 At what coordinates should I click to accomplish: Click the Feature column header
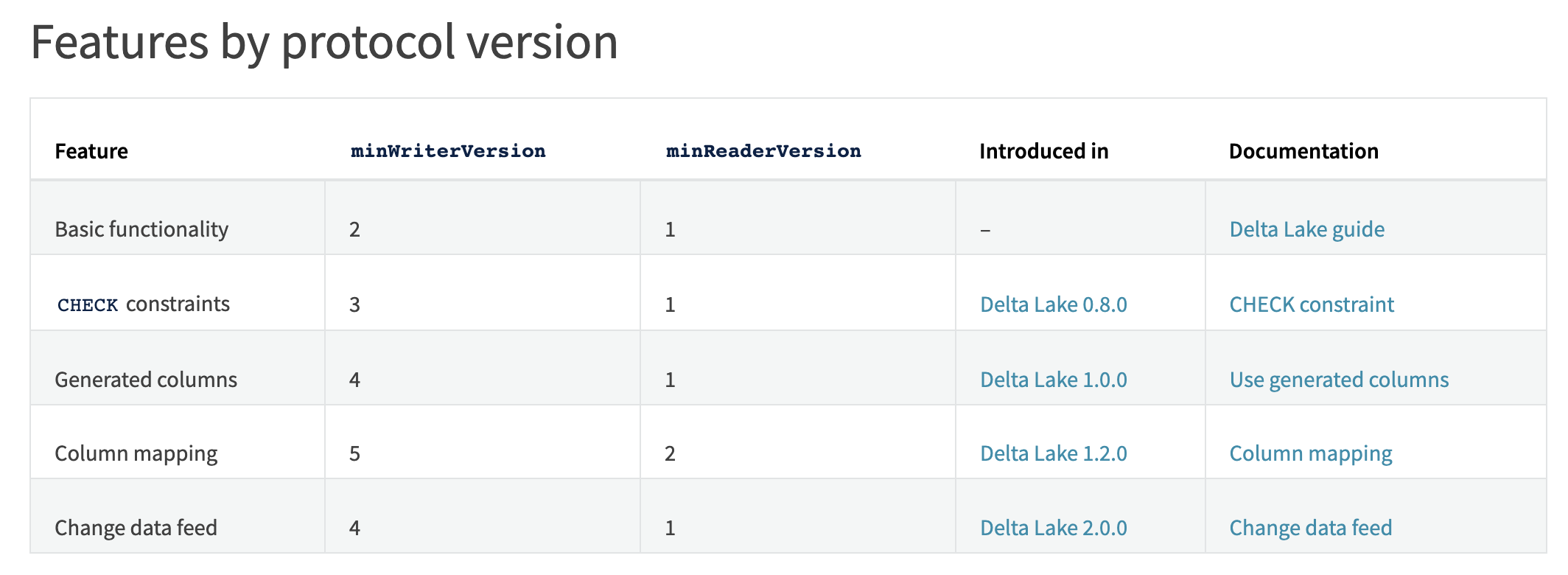coord(91,151)
